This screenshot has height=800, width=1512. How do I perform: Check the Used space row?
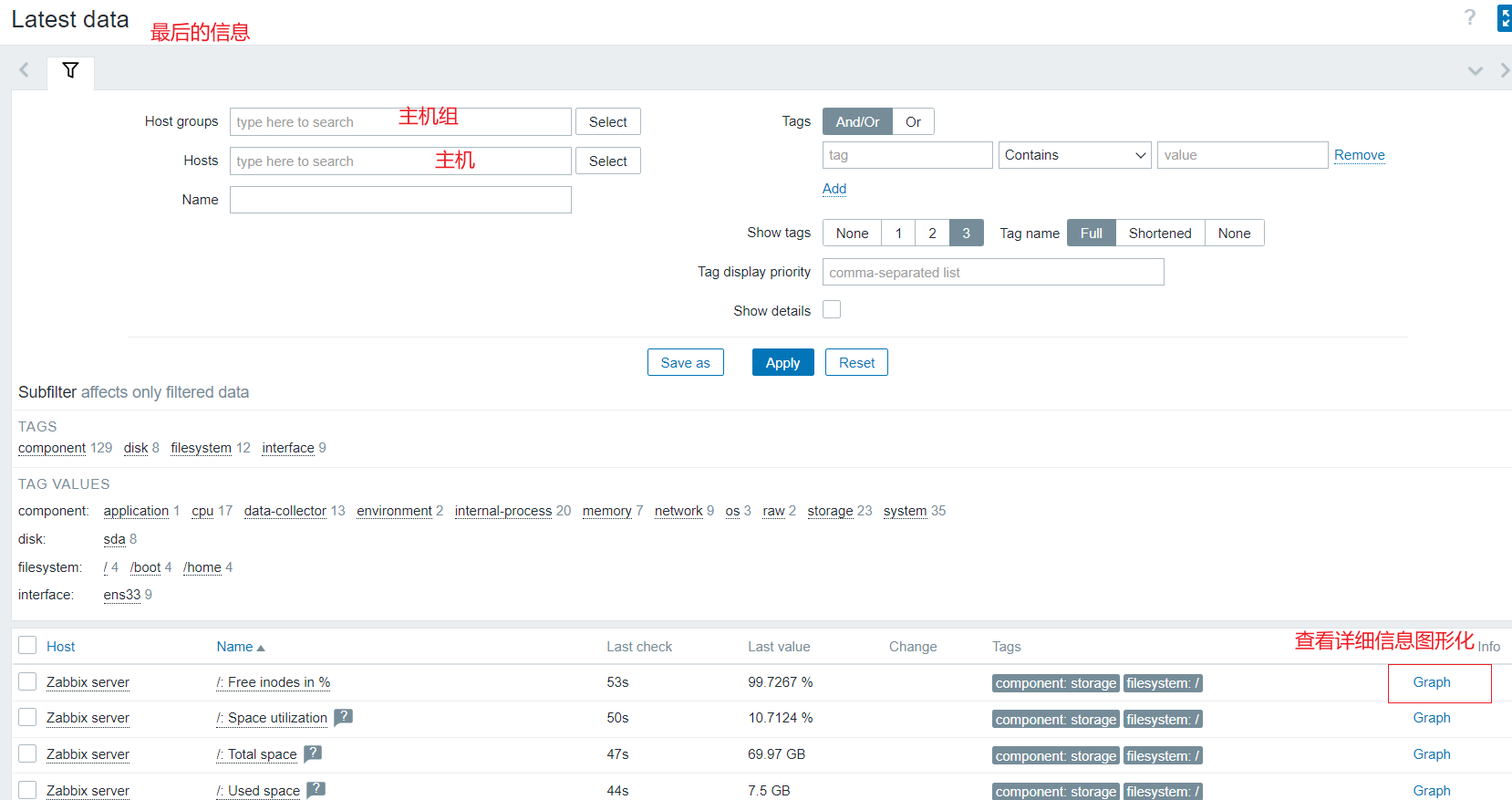click(x=27, y=790)
